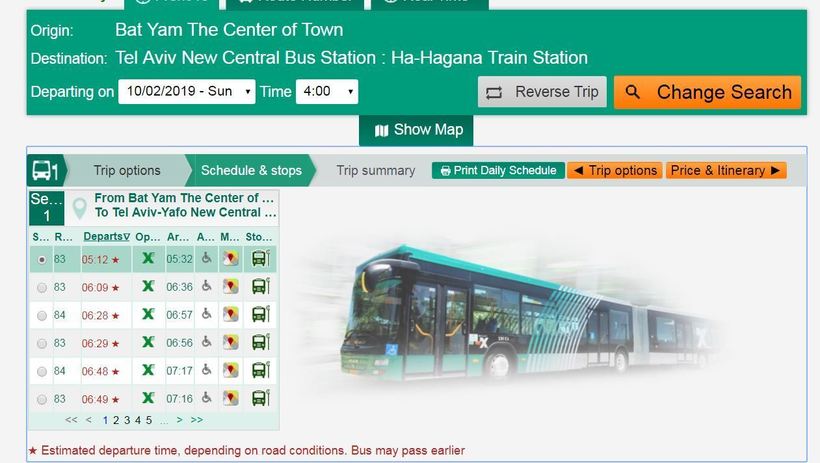Switch to the Trip options tab
This screenshot has width=820, height=463.
[x=127, y=170]
